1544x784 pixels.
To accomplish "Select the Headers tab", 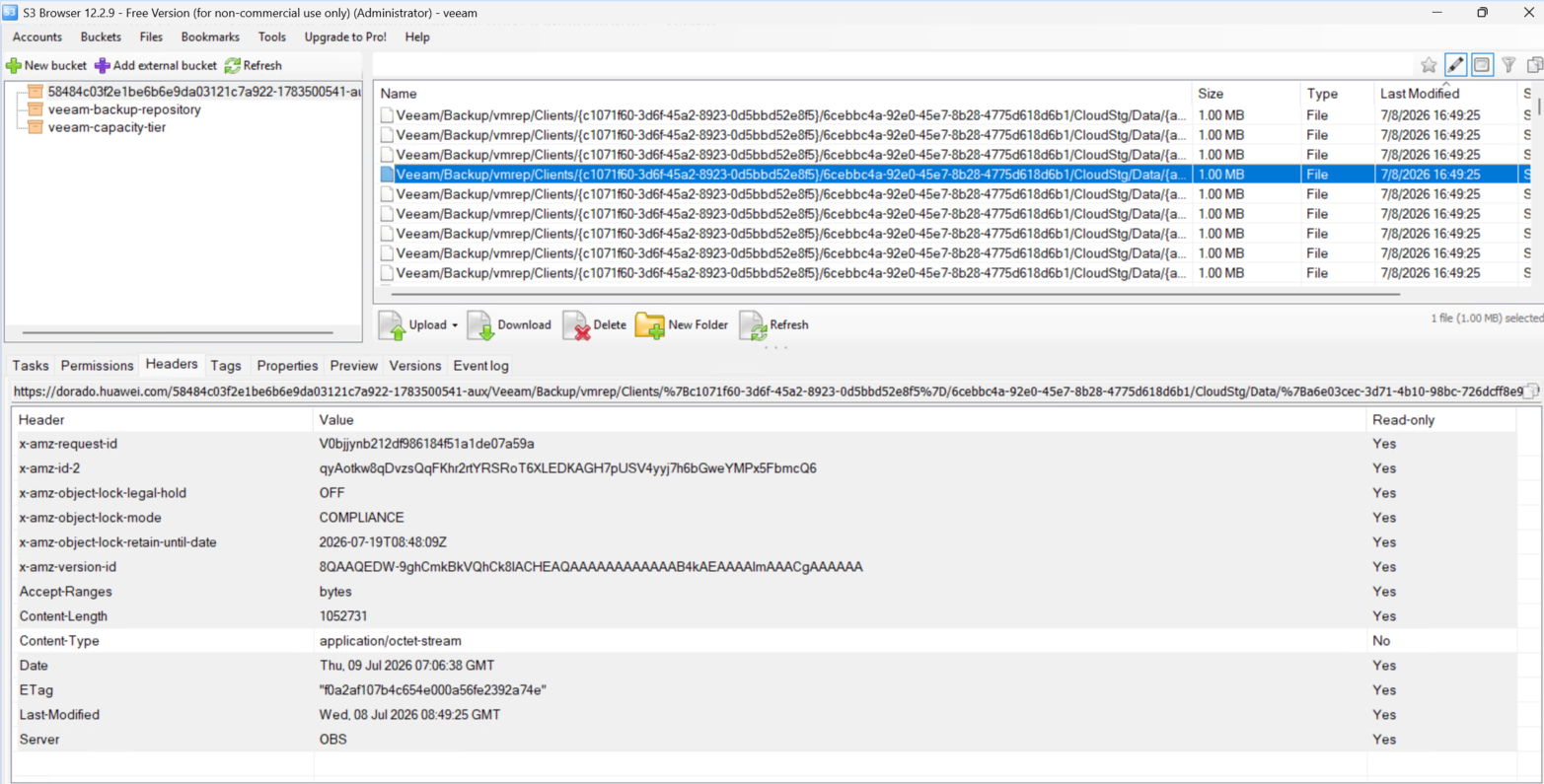I will coord(172,365).
